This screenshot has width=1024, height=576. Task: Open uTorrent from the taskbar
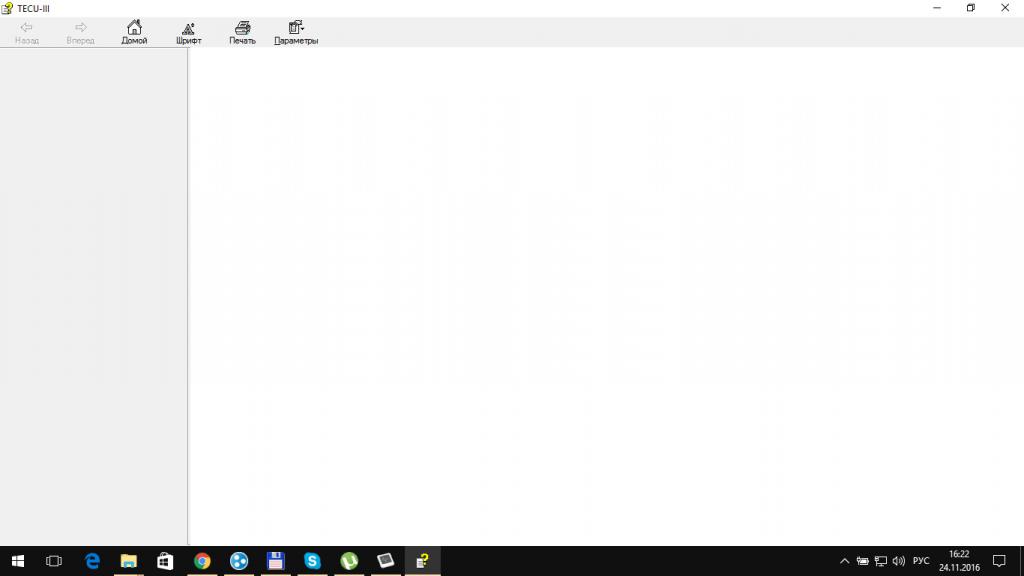349,561
